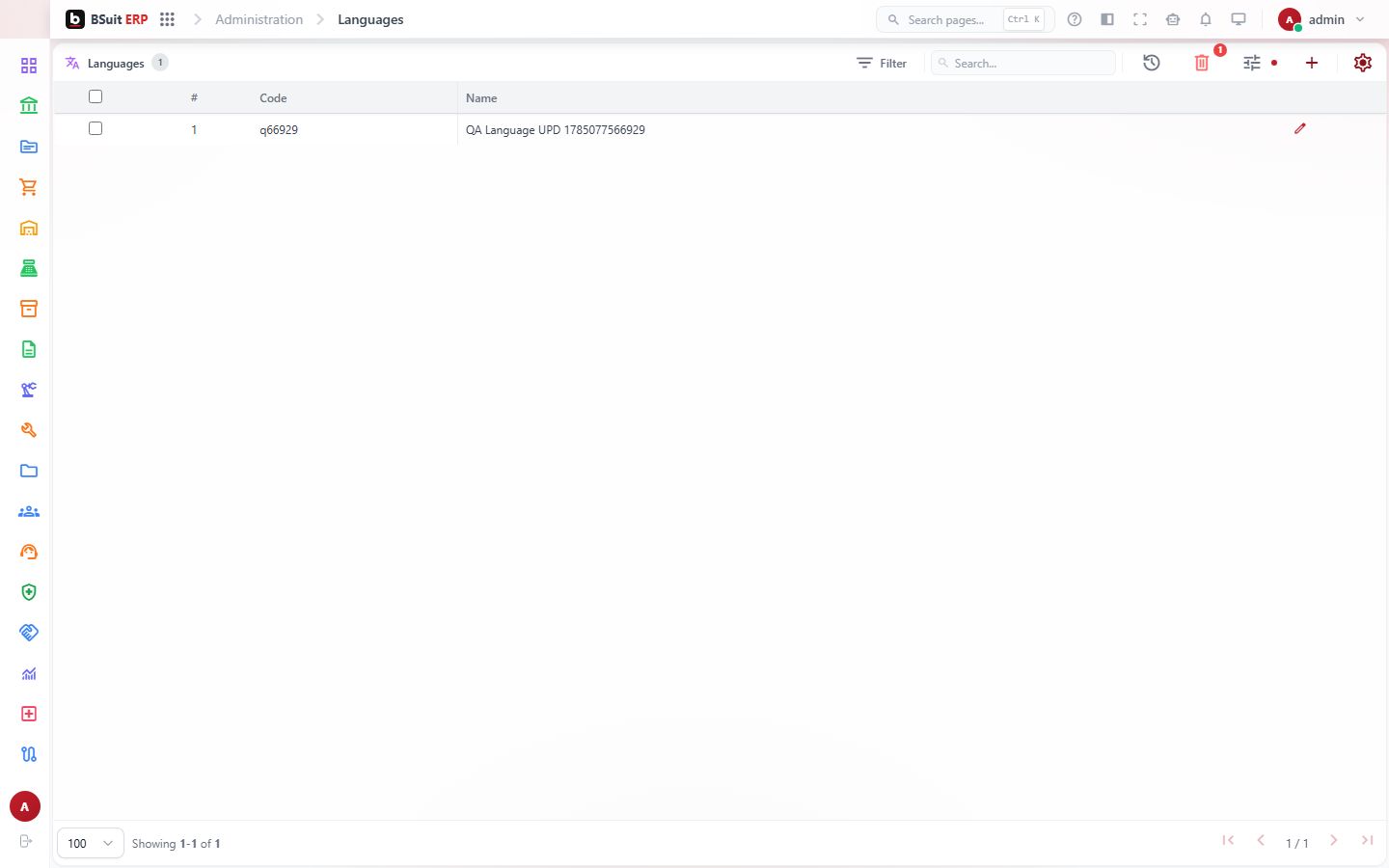Open the people group icon in sidebar

pos(29,511)
